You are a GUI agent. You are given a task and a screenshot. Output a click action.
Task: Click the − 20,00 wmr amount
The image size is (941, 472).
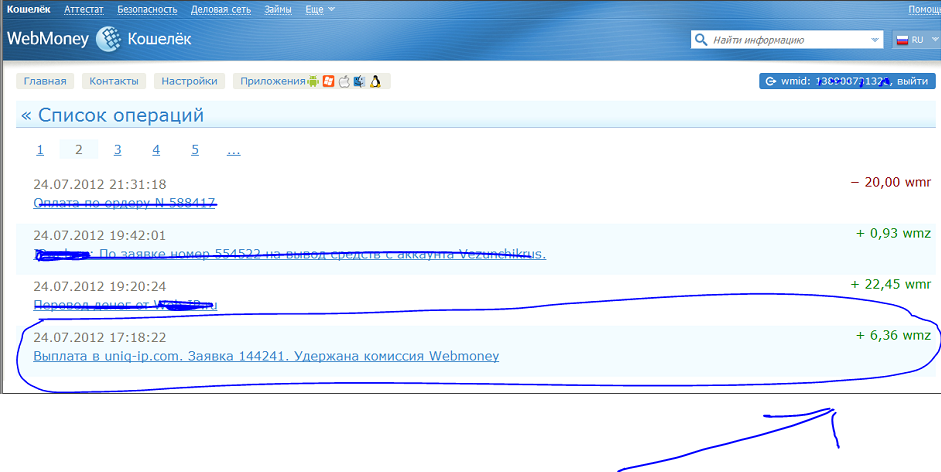891,182
